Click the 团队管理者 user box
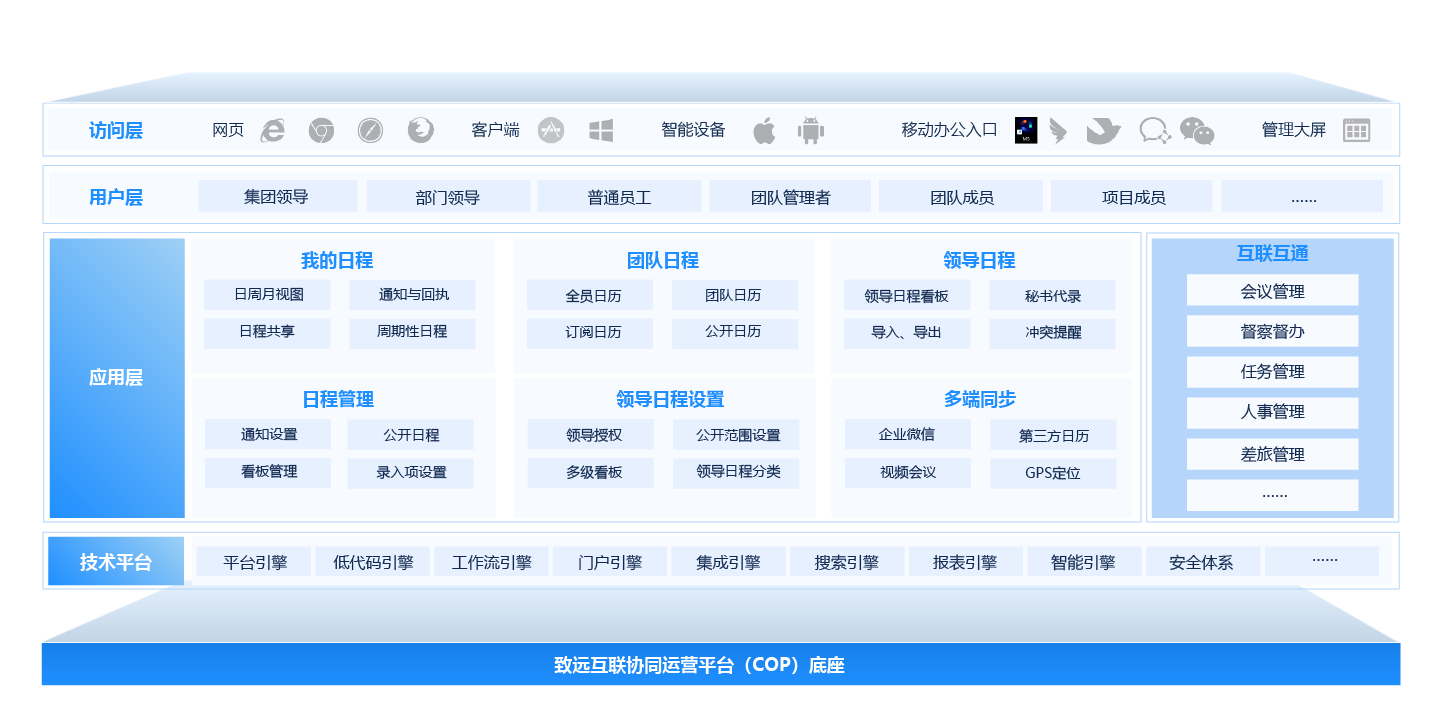The image size is (1440, 720). 790,196
